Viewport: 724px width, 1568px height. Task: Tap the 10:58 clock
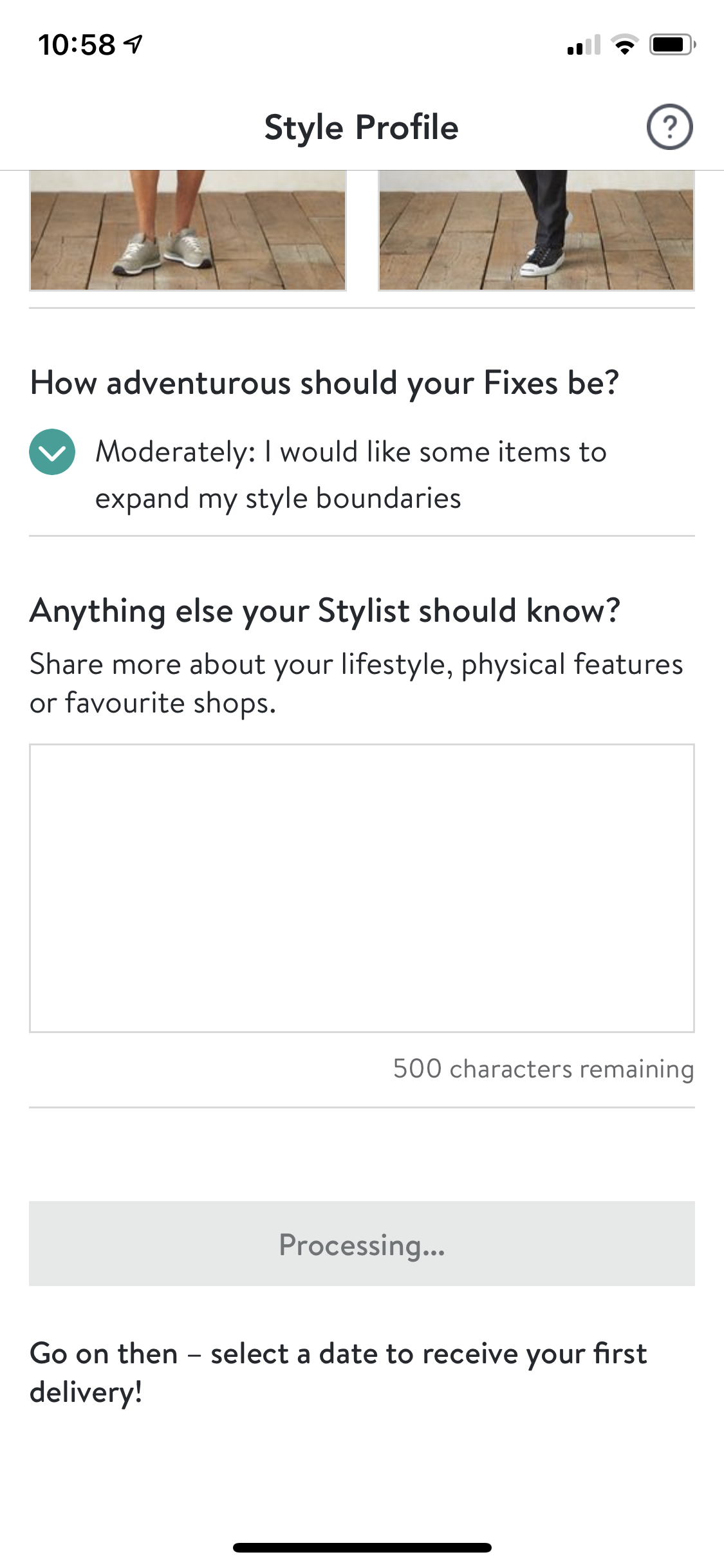tap(77, 45)
